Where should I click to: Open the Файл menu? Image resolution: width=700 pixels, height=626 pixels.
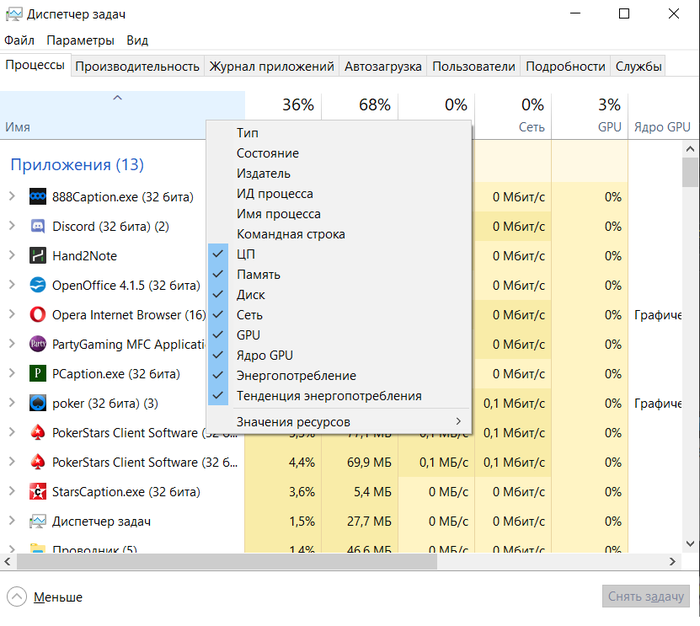pyautogui.click(x=19, y=40)
